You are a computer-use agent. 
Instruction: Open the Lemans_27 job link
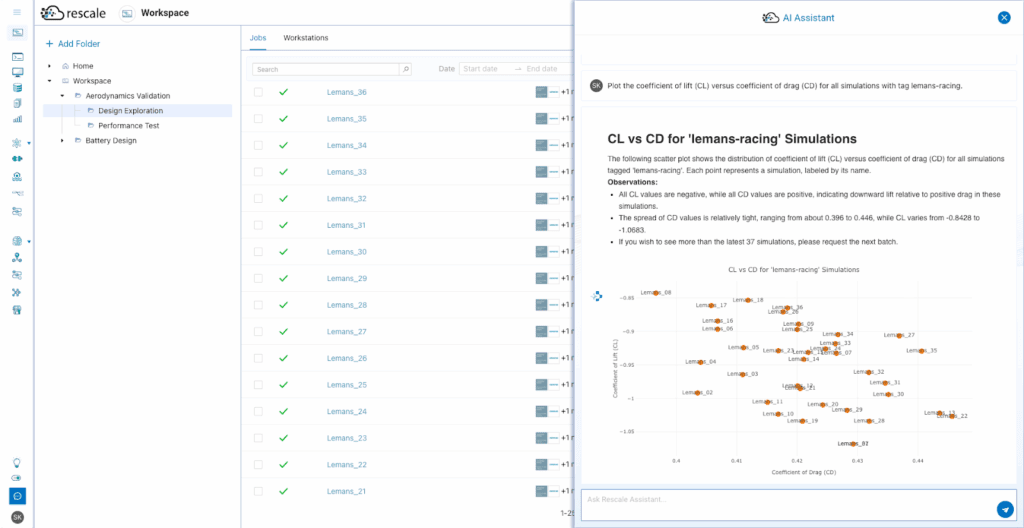point(347,332)
